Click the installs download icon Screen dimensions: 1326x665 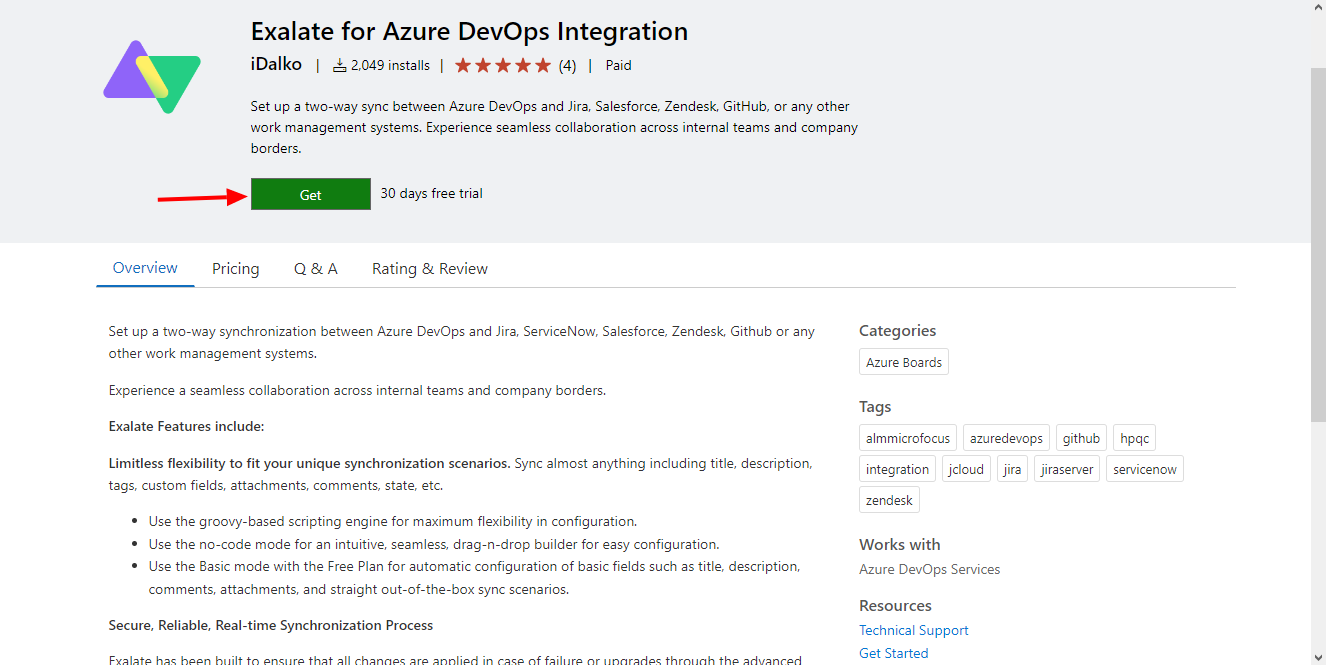point(339,66)
